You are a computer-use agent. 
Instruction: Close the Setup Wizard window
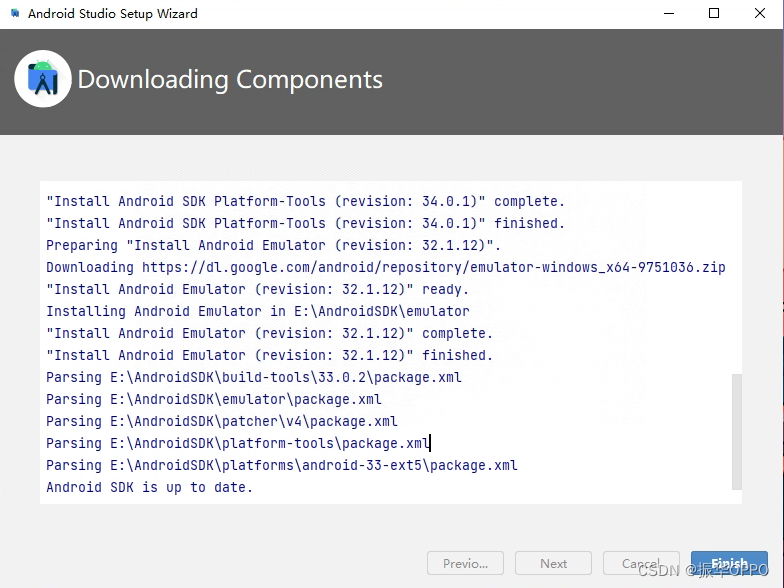(x=760, y=14)
